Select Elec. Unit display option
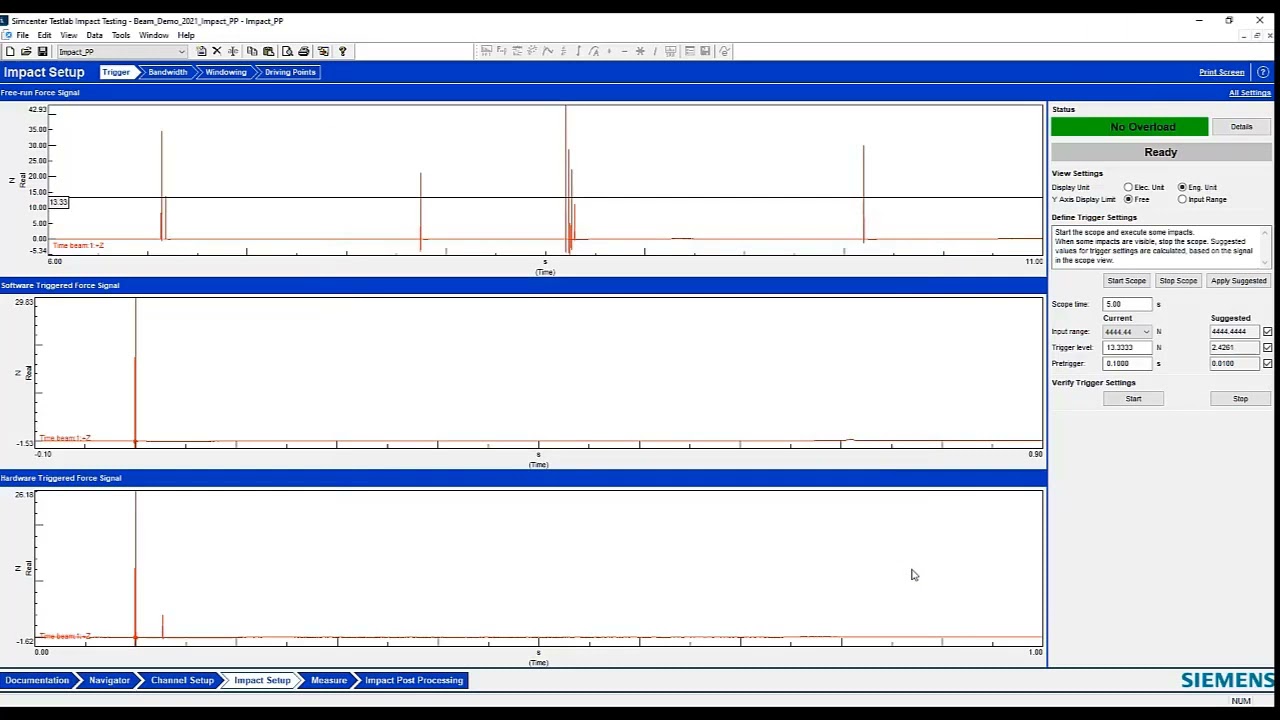Image resolution: width=1280 pixels, height=720 pixels. pos(1128,187)
